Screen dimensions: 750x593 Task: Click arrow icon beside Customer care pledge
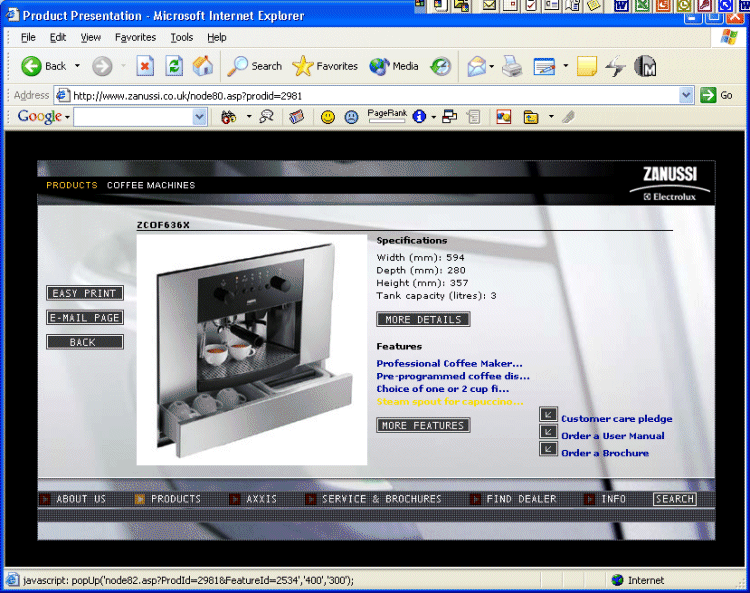tap(548, 415)
